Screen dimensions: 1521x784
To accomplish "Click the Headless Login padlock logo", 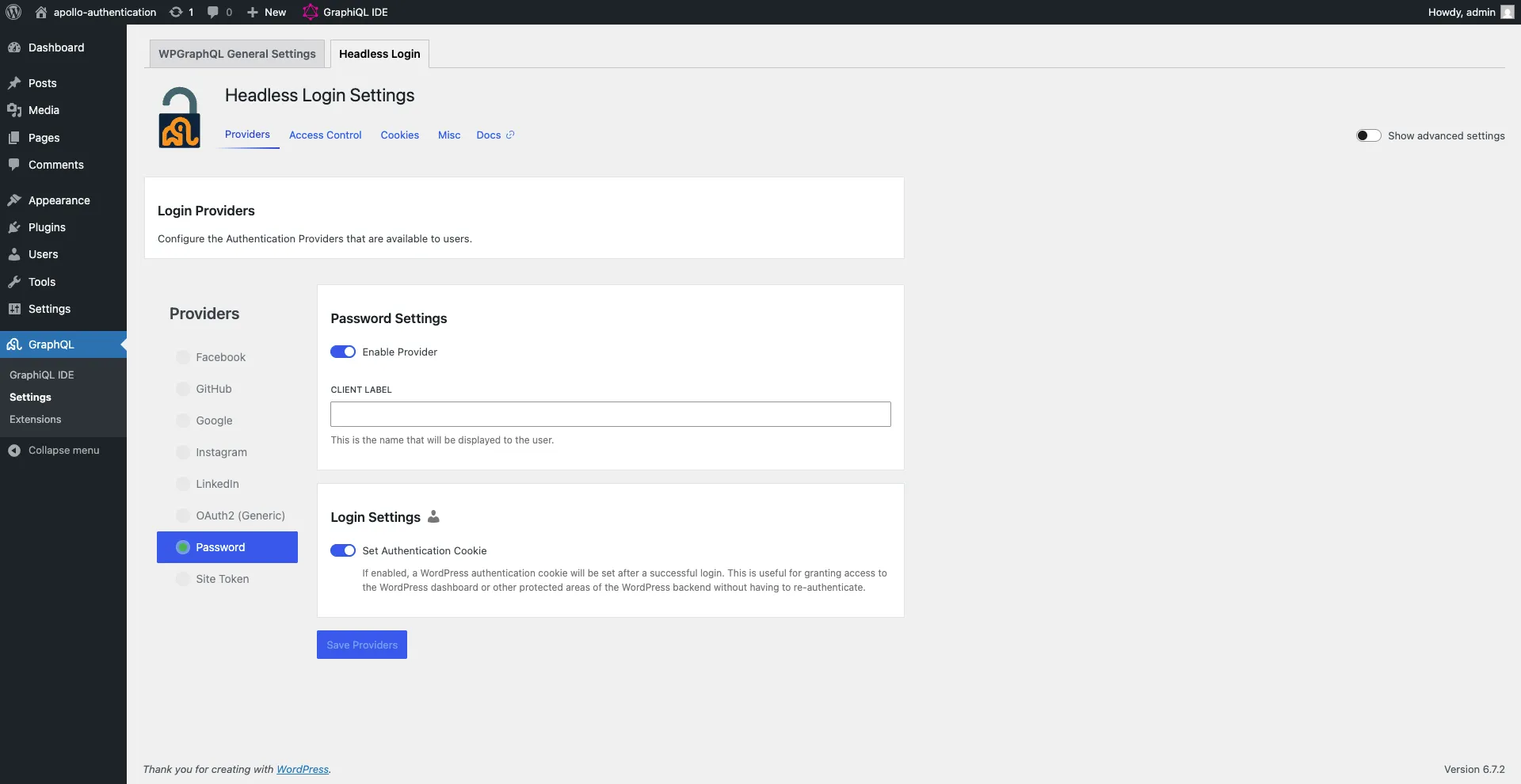I will click(179, 116).
